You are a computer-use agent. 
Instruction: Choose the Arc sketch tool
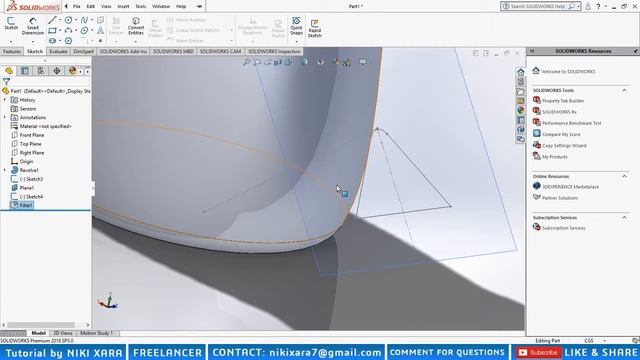[x=68, y=30]
